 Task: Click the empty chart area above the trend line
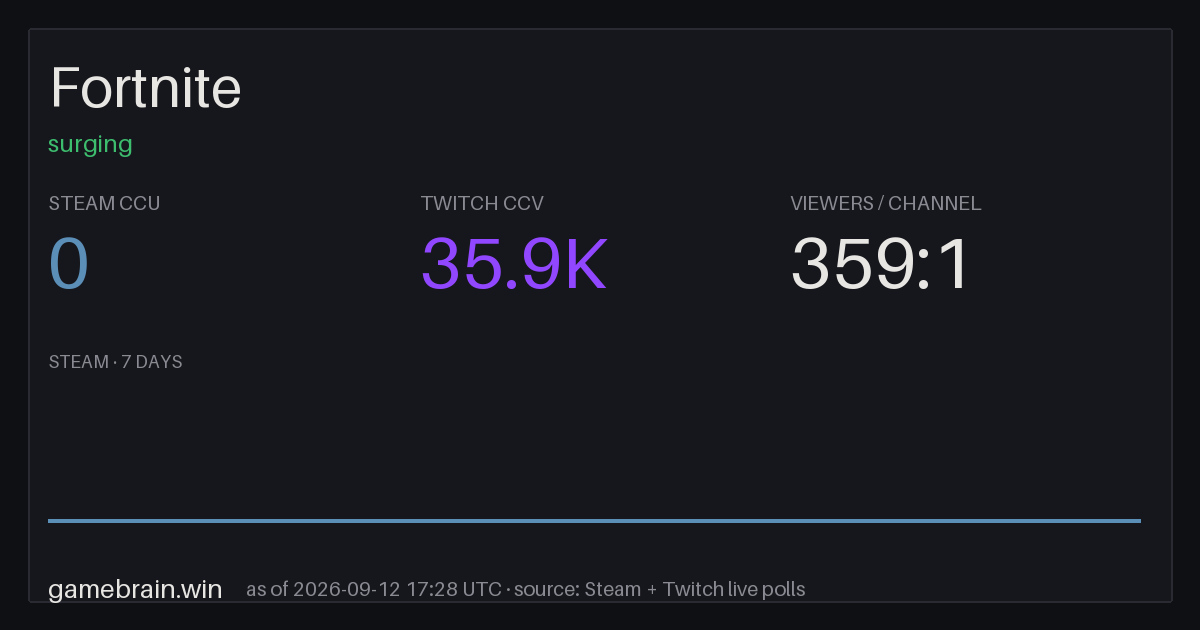(594, 445)
